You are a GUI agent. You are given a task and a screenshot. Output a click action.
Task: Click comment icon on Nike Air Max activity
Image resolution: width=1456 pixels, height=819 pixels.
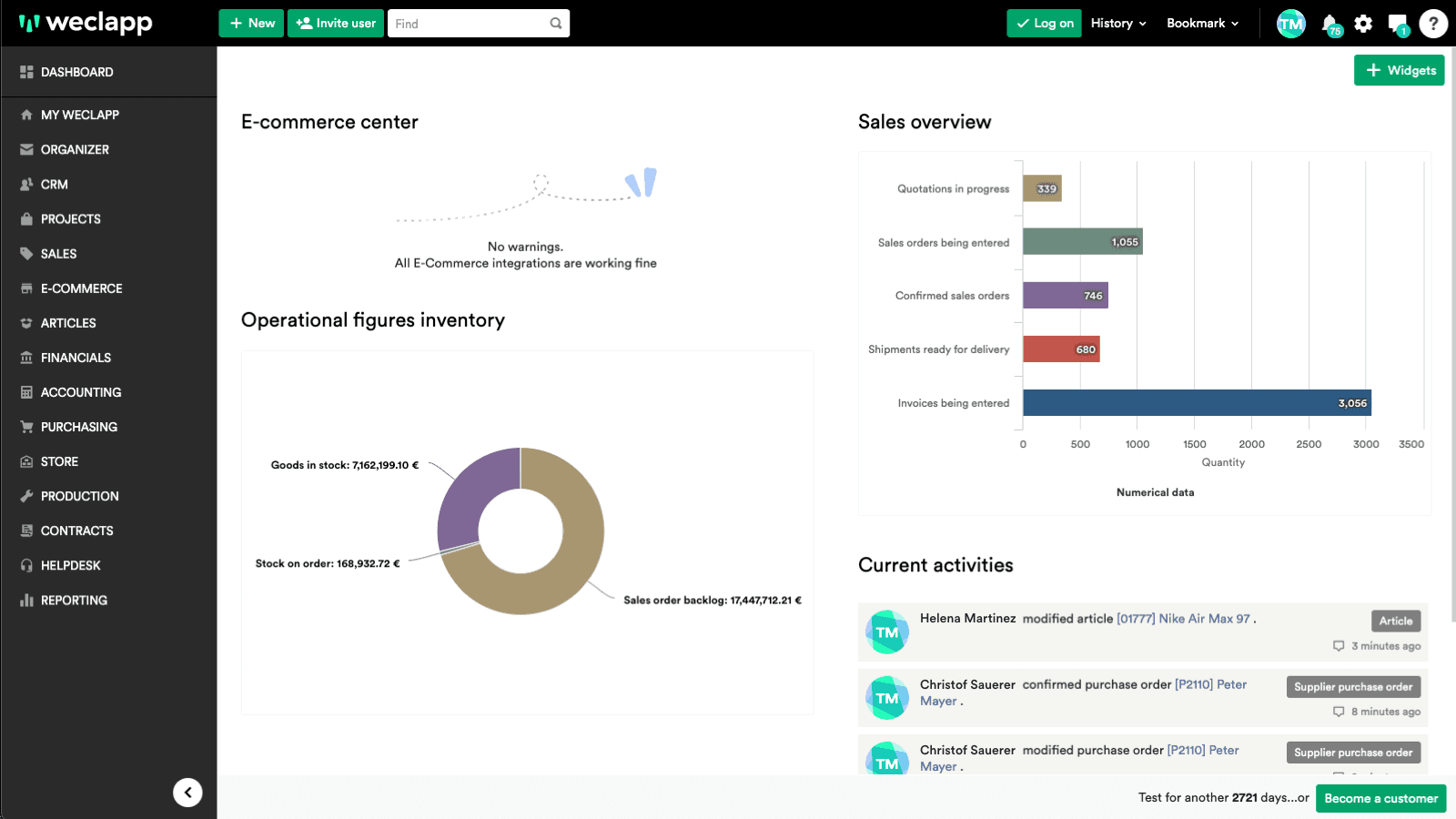[x=1339, y=646]
